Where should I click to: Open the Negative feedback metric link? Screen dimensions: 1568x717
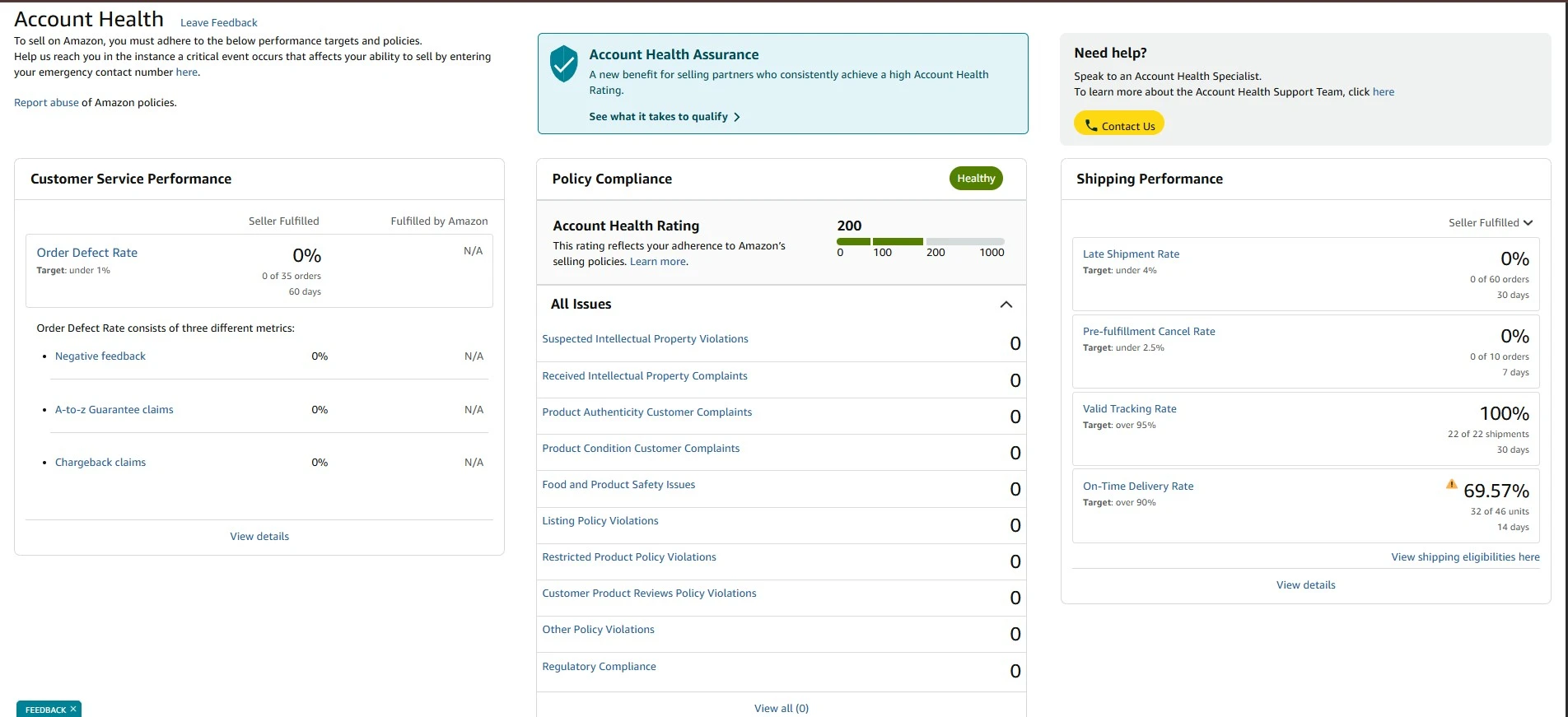coord(100,356)
